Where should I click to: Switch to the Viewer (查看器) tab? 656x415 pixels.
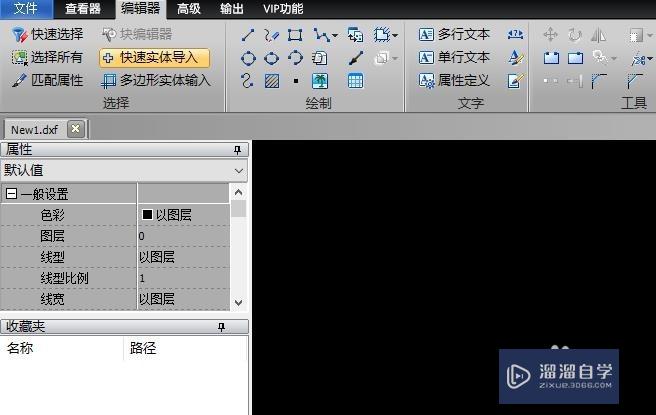tap(83, 9)
